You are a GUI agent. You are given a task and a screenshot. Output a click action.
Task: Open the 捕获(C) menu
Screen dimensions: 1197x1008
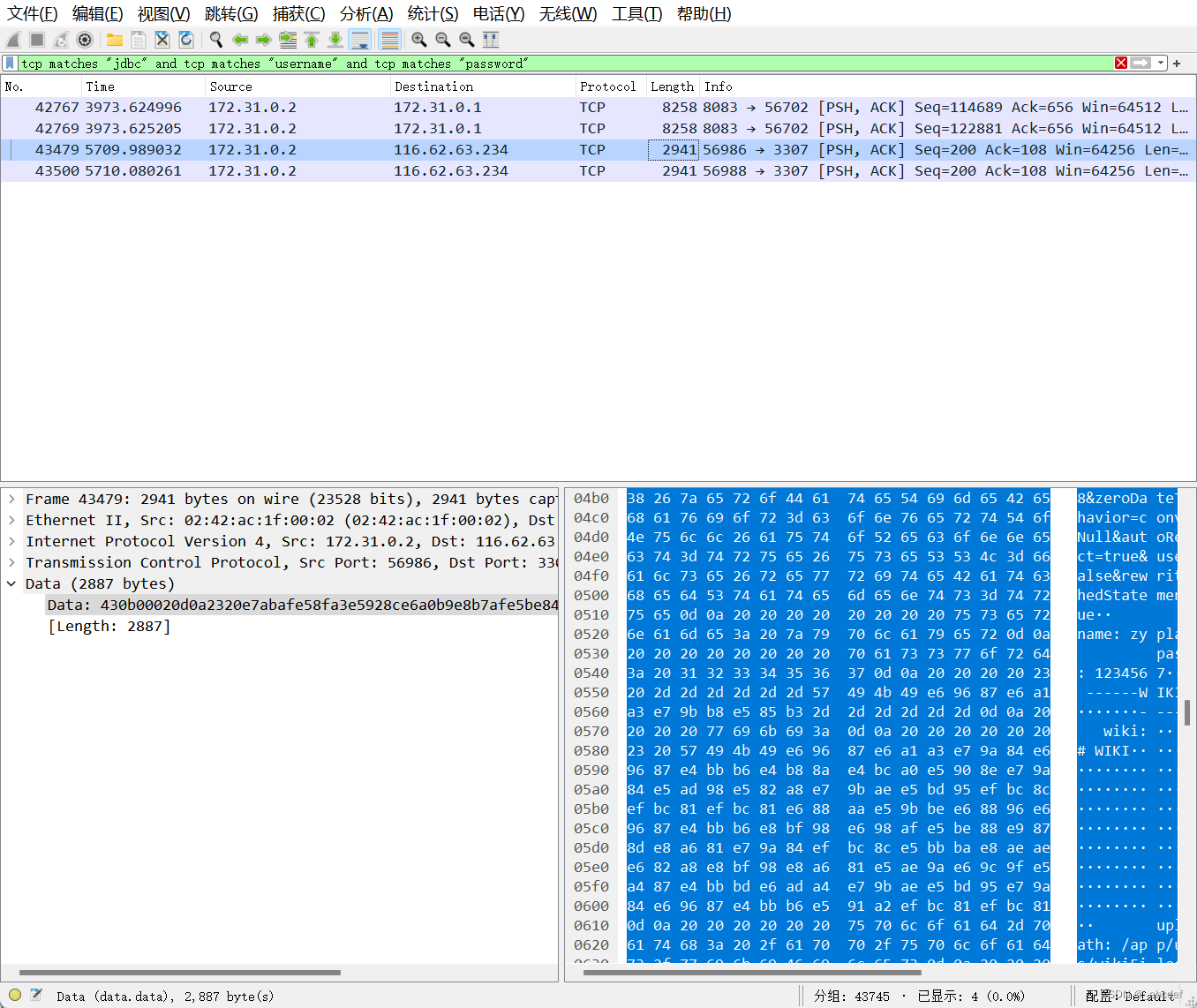(x=299, y=13)
